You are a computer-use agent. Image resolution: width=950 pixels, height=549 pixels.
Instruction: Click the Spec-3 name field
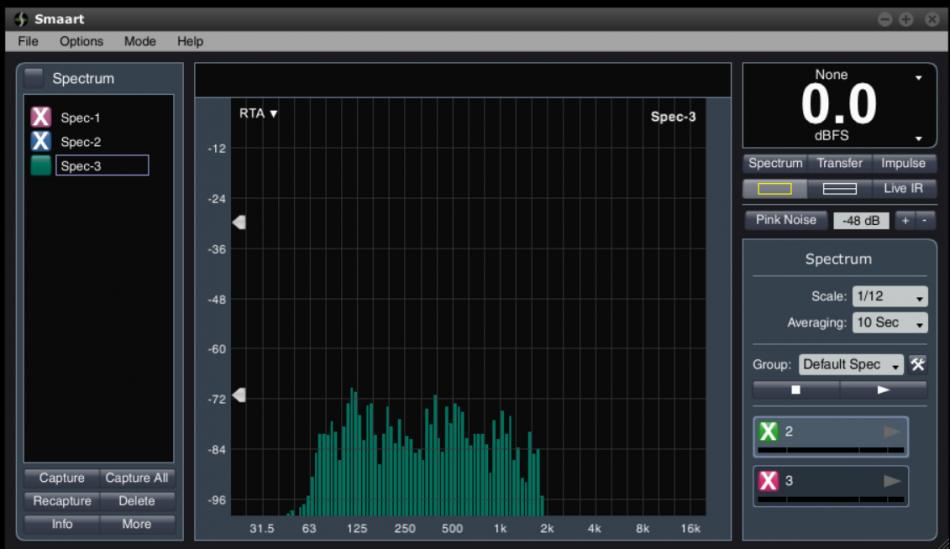(x=102, y=165)
